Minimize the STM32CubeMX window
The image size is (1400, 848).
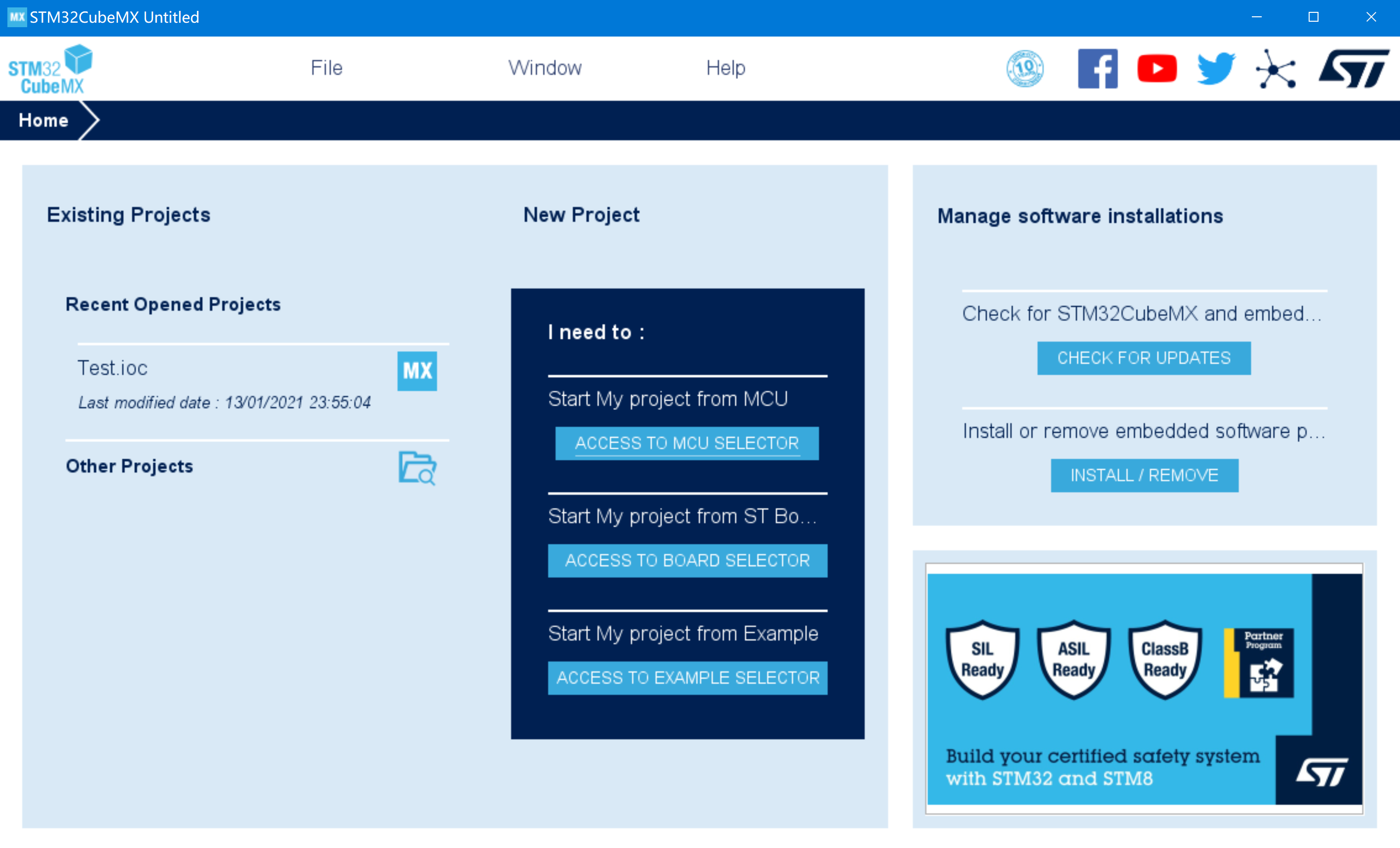[x=1256, y=17]
